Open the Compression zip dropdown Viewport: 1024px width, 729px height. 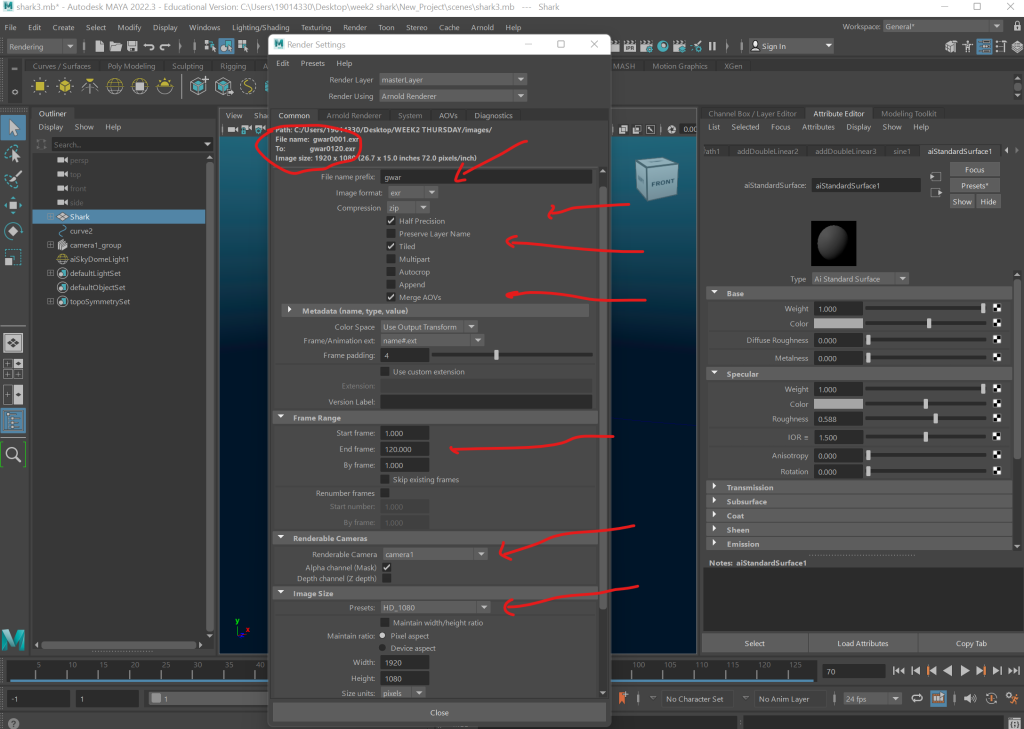click(x=408, y=208)
